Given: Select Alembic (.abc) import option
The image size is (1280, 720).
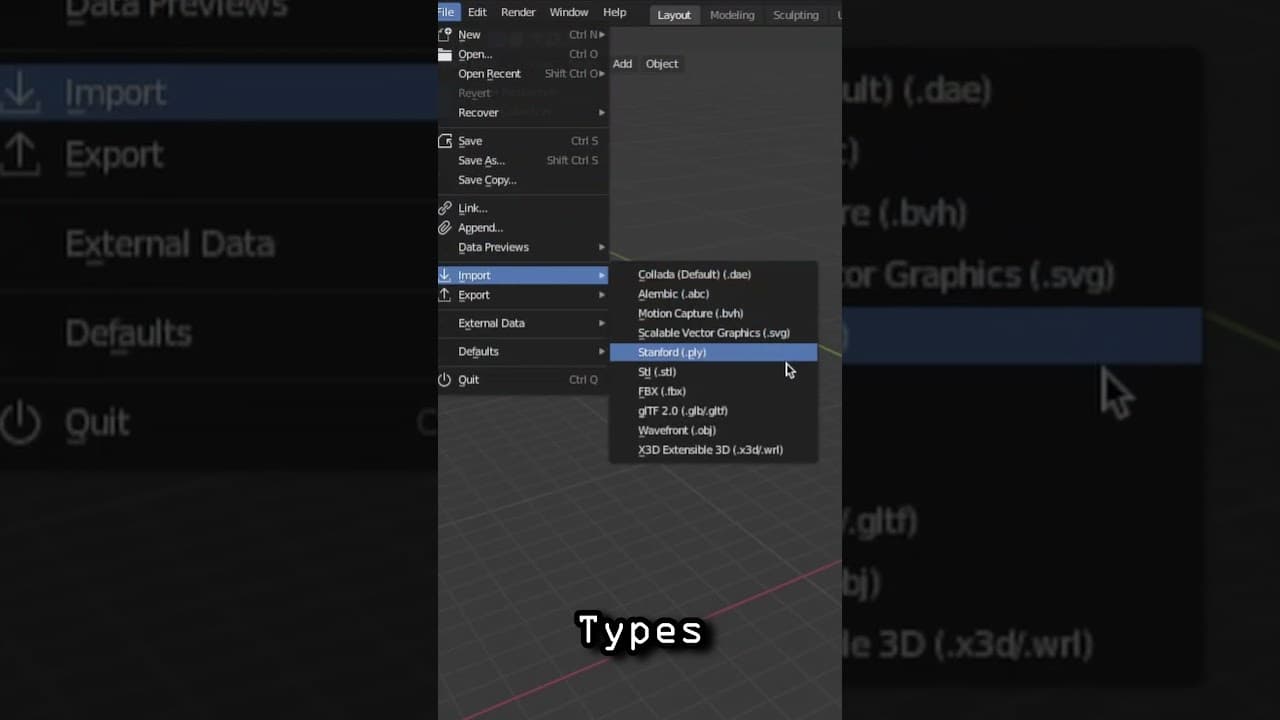Looking at the screenshot, I should click(x=714, y=294).
